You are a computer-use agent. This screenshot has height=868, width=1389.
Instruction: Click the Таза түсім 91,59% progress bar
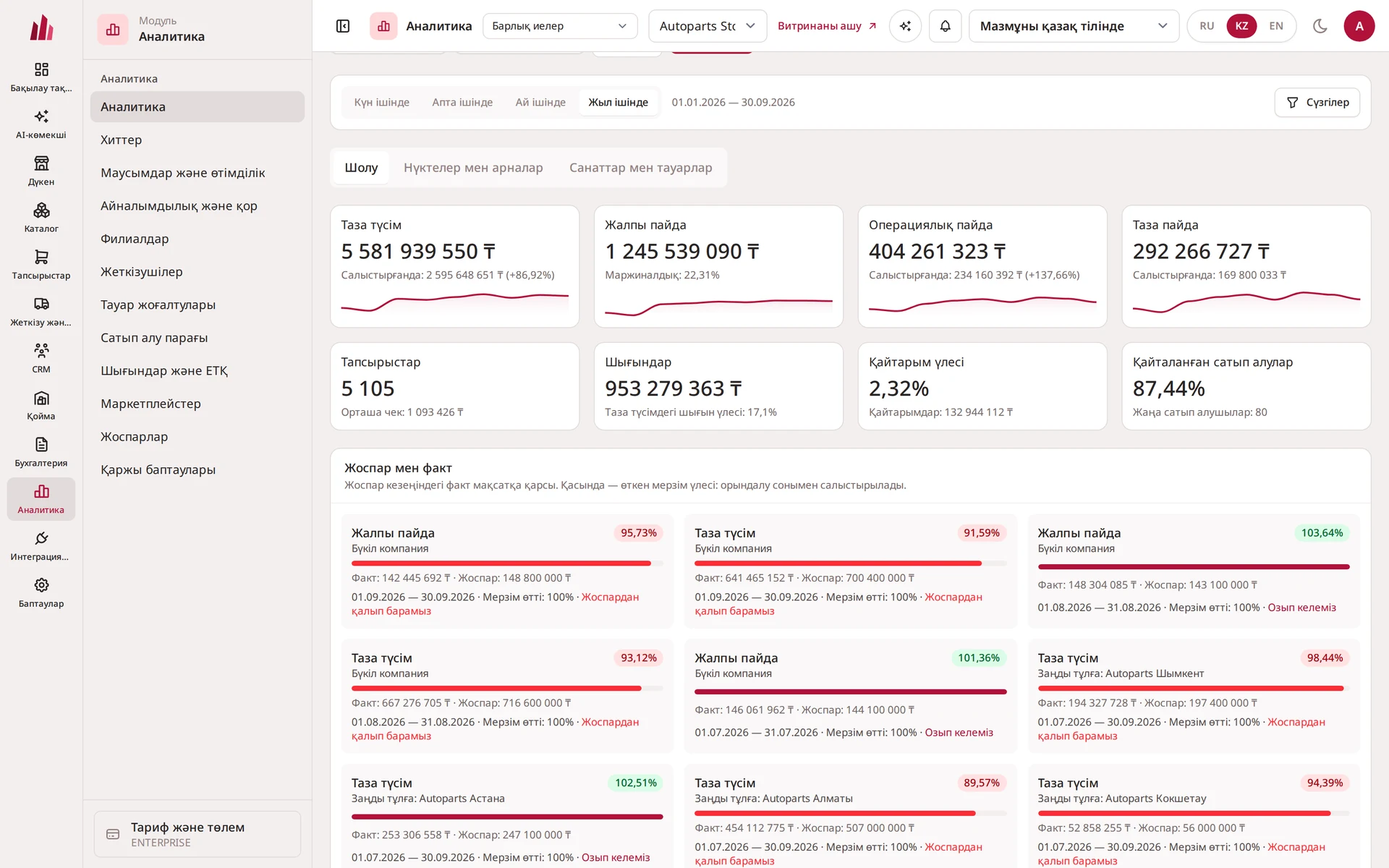pos(850,563)
